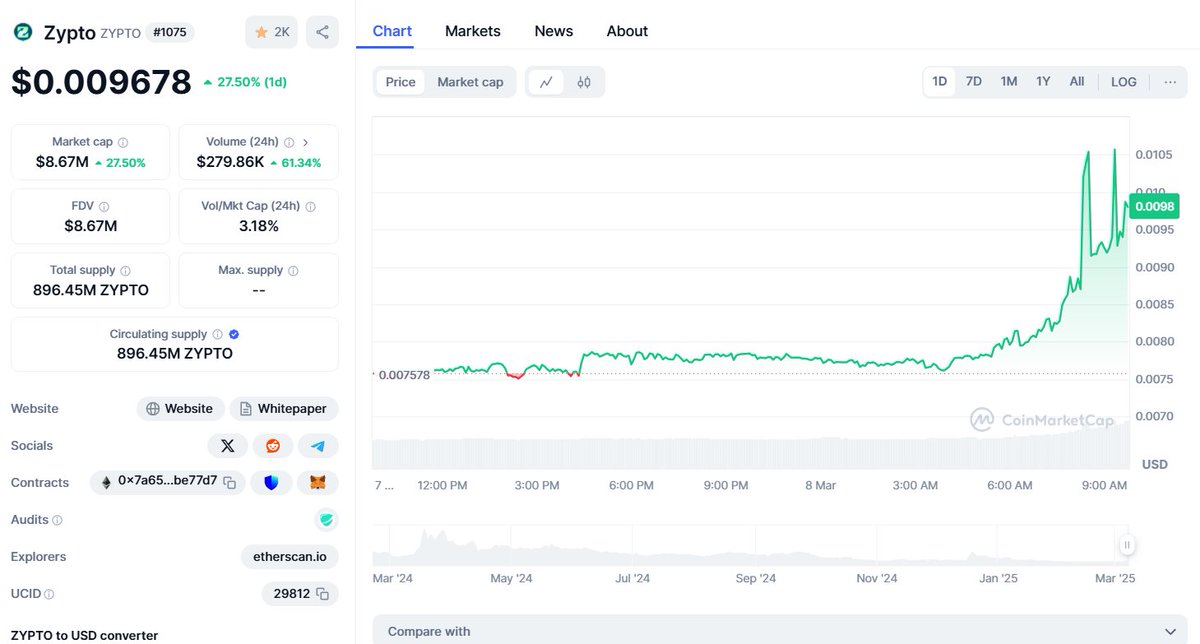Click the 896.45M ZYPTO circulating supply value
1200x644 pixels.
175,354
